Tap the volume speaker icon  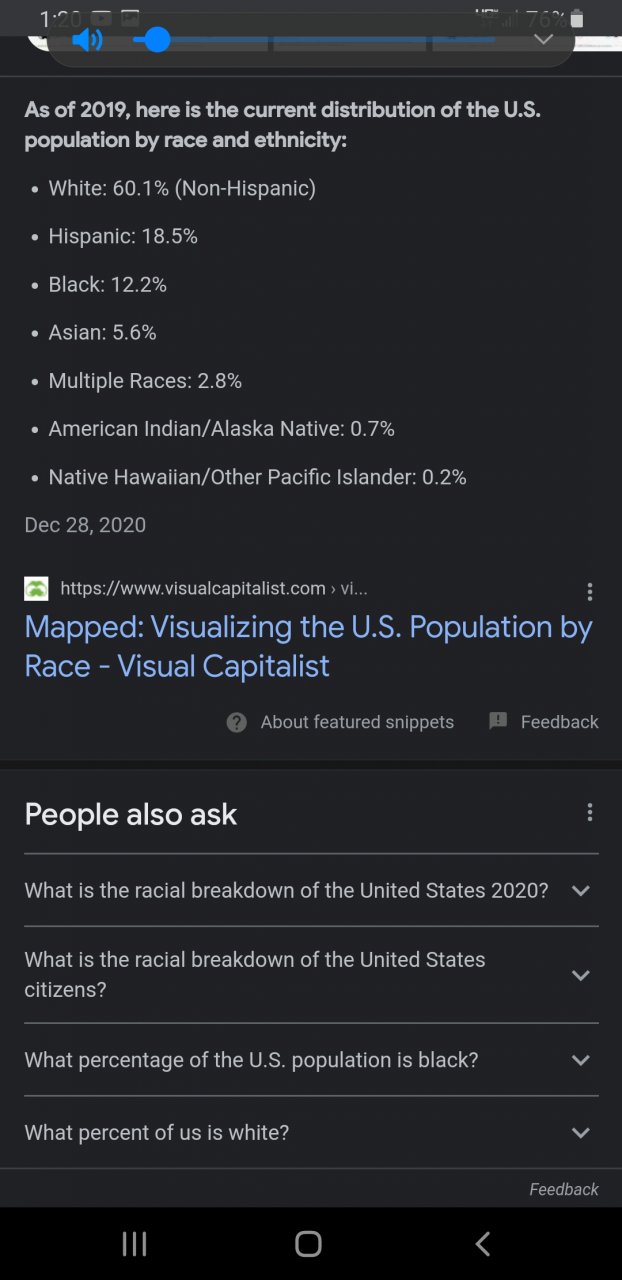click(x=88, y=40)
